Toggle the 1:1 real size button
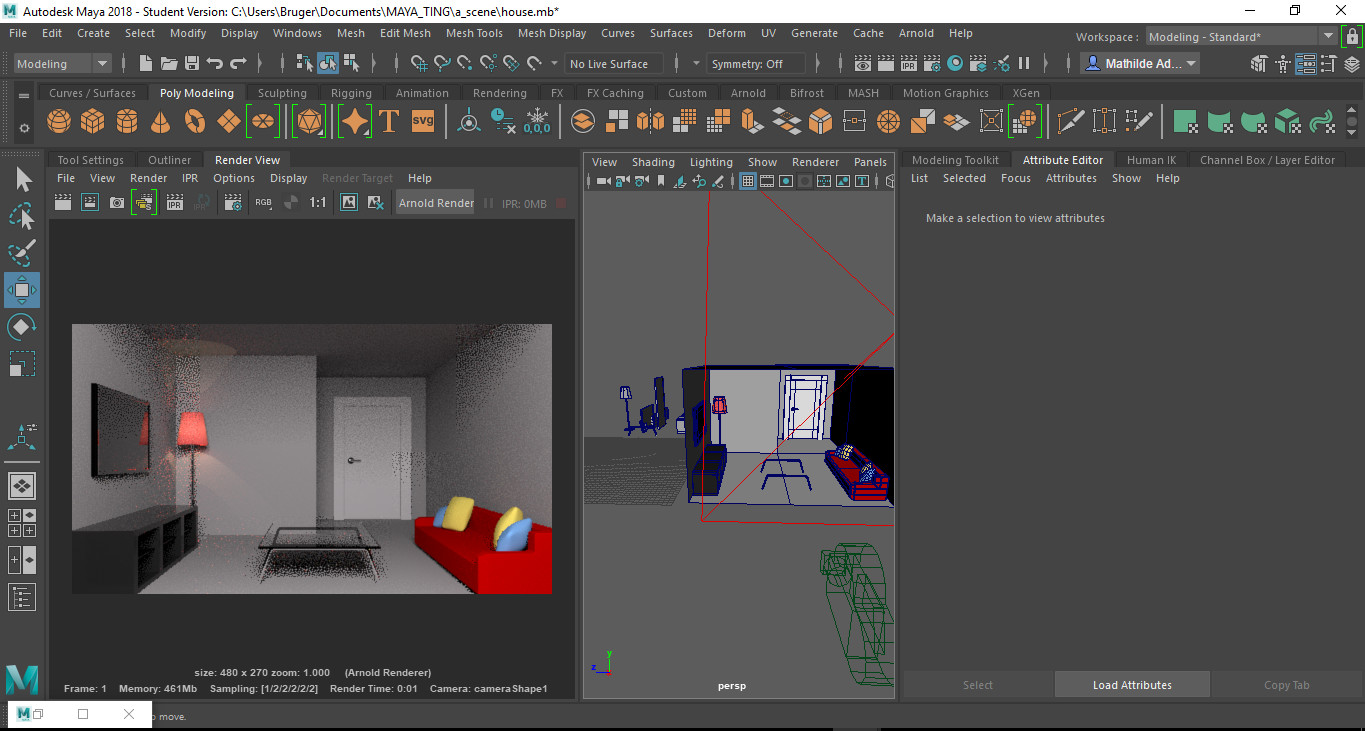Viewport: 1365px width, 731px height. pos(317,203)
